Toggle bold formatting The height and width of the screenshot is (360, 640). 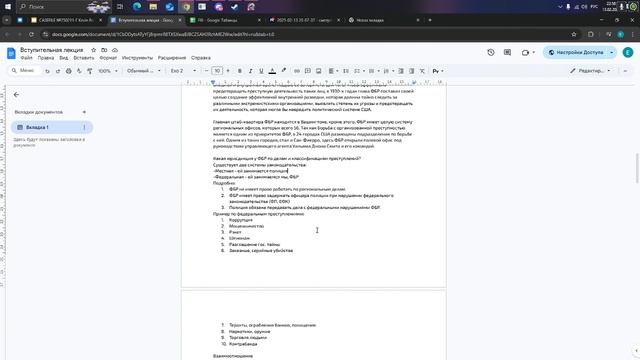click(240, 71)
